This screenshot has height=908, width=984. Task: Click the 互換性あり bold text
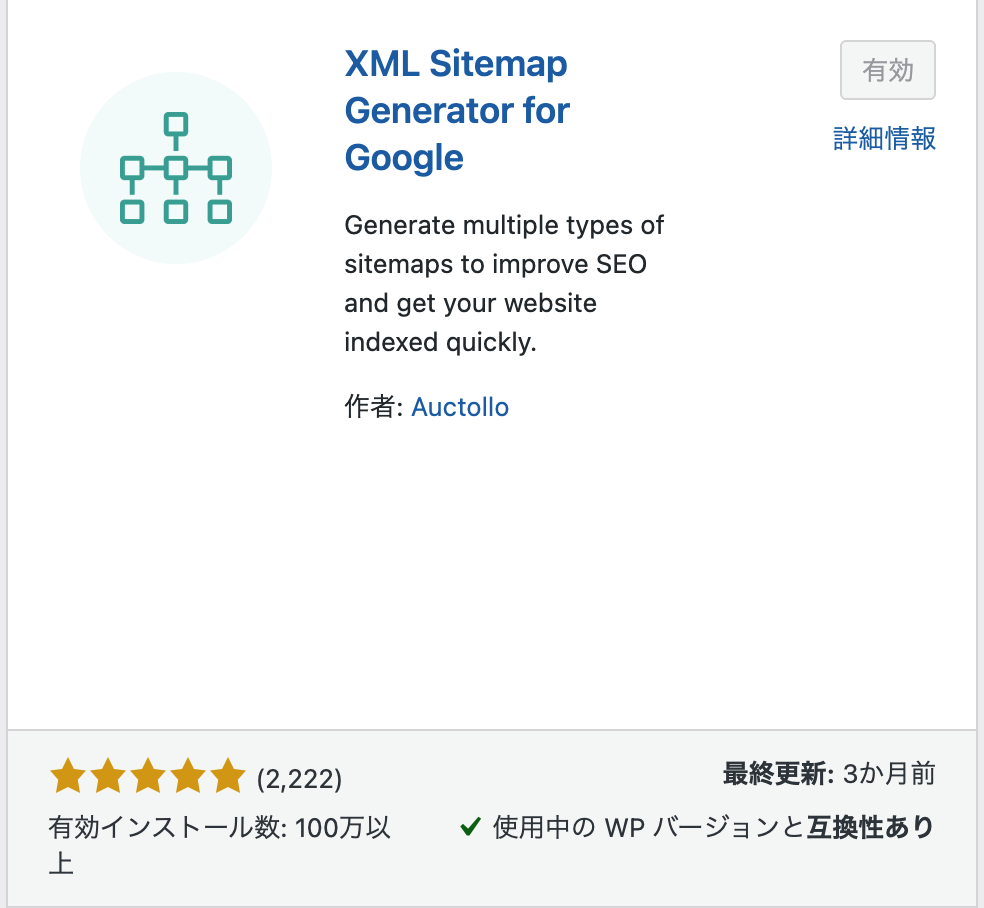click(x=871, y=827)
